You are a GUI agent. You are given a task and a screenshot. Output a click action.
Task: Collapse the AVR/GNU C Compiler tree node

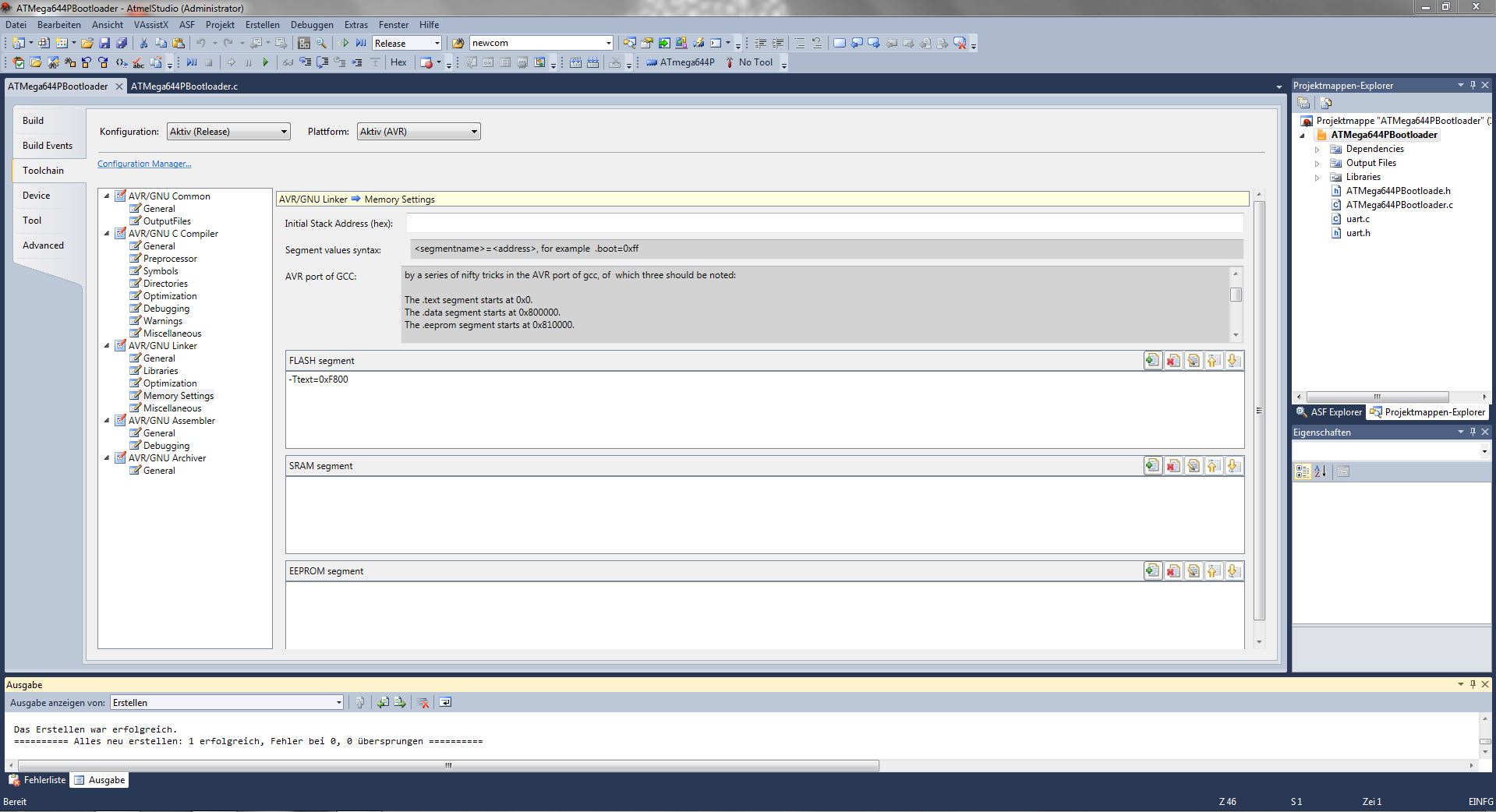pos(107,233)
